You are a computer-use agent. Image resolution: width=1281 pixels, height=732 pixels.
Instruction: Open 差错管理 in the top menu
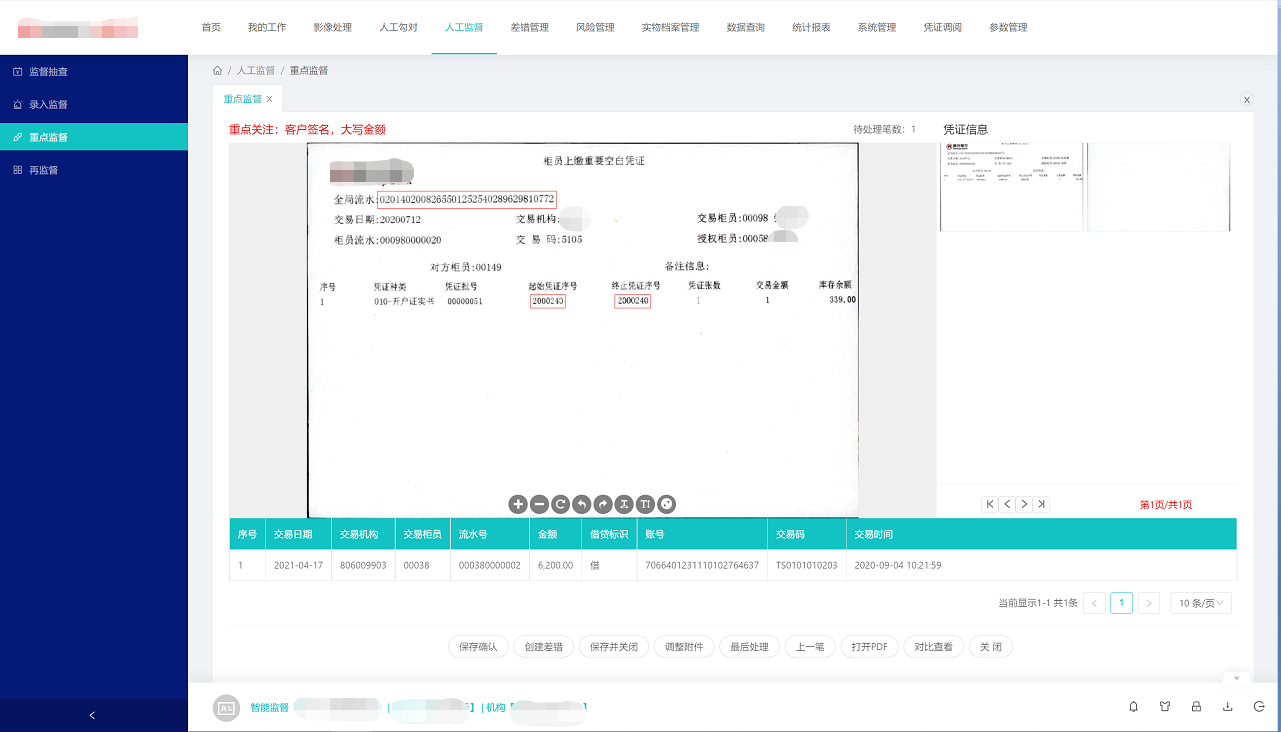(529, 27)
